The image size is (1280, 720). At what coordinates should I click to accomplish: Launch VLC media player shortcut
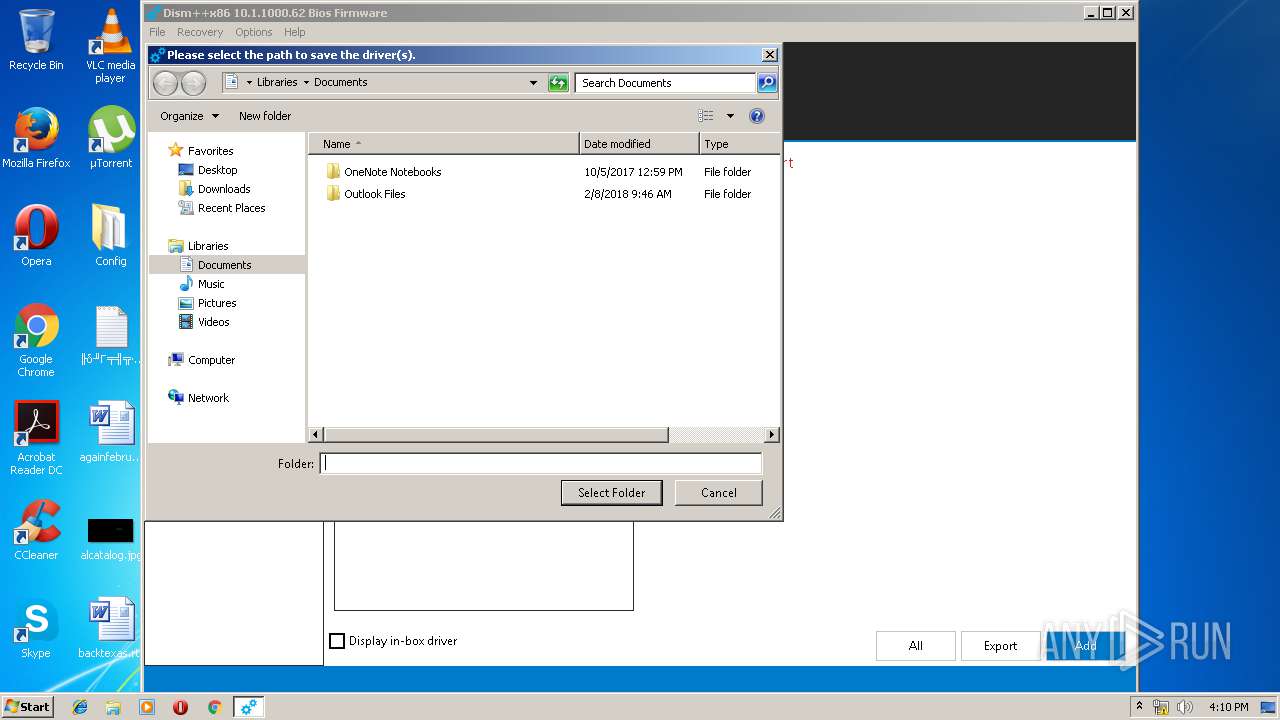tap(110, 46)
